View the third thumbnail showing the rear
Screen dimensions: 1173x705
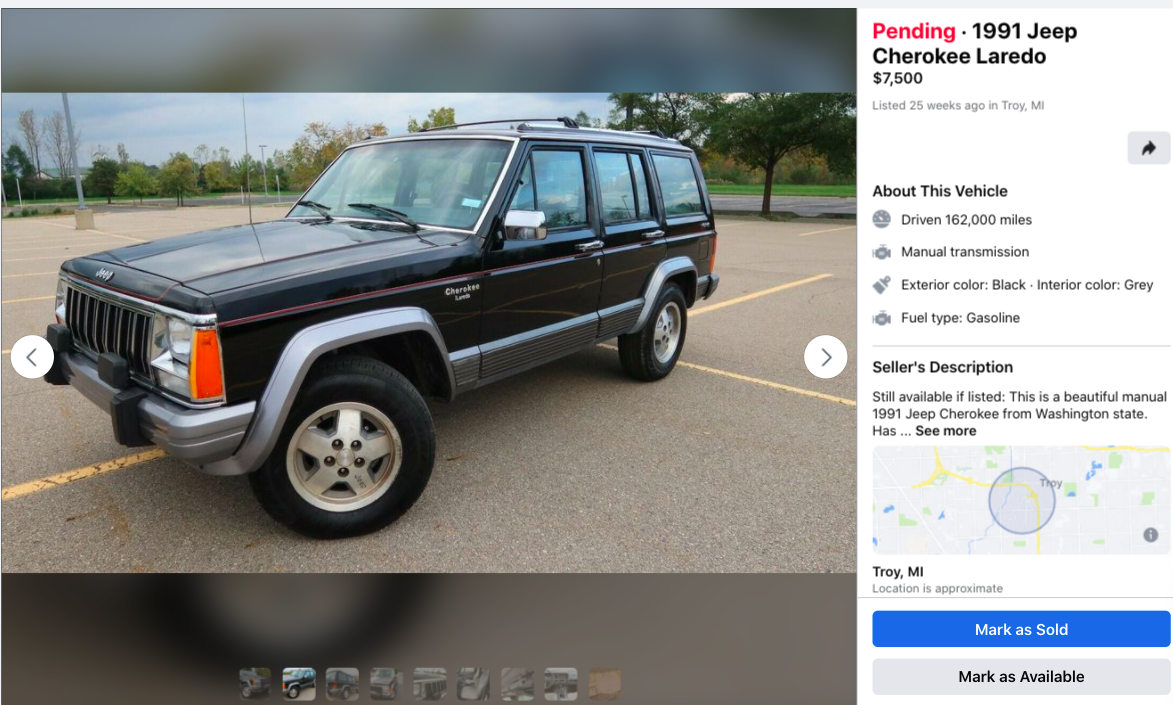pos(343,684)
